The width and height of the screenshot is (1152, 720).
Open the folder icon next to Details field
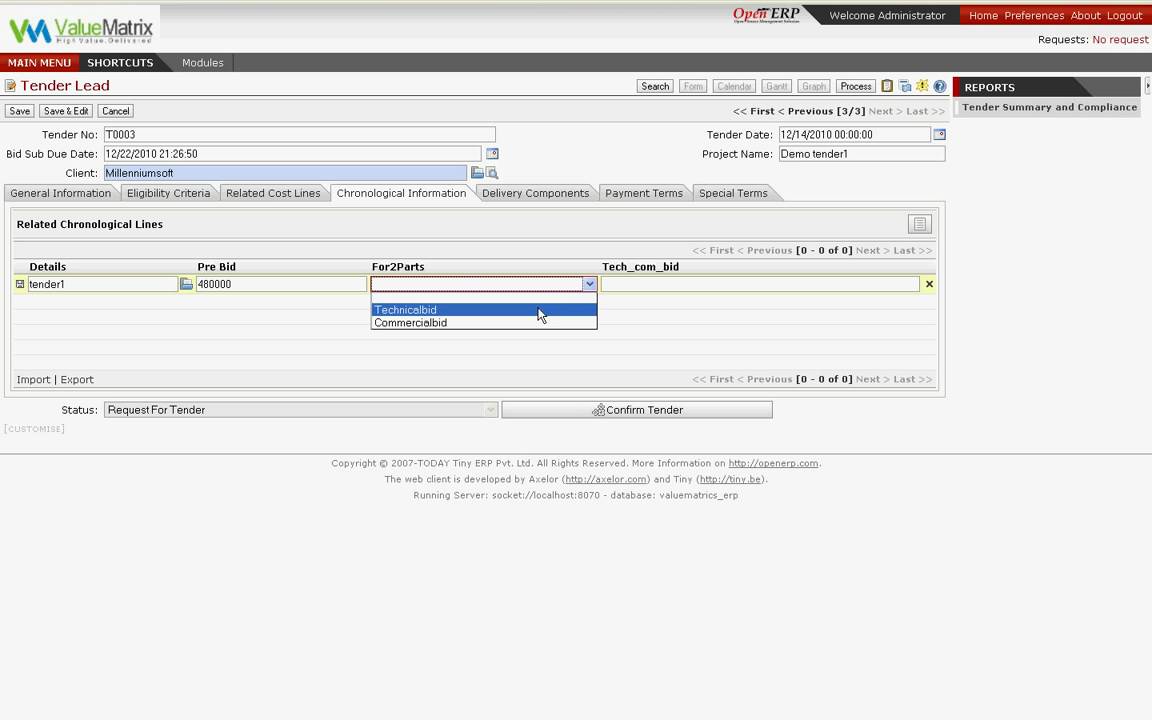187,284
